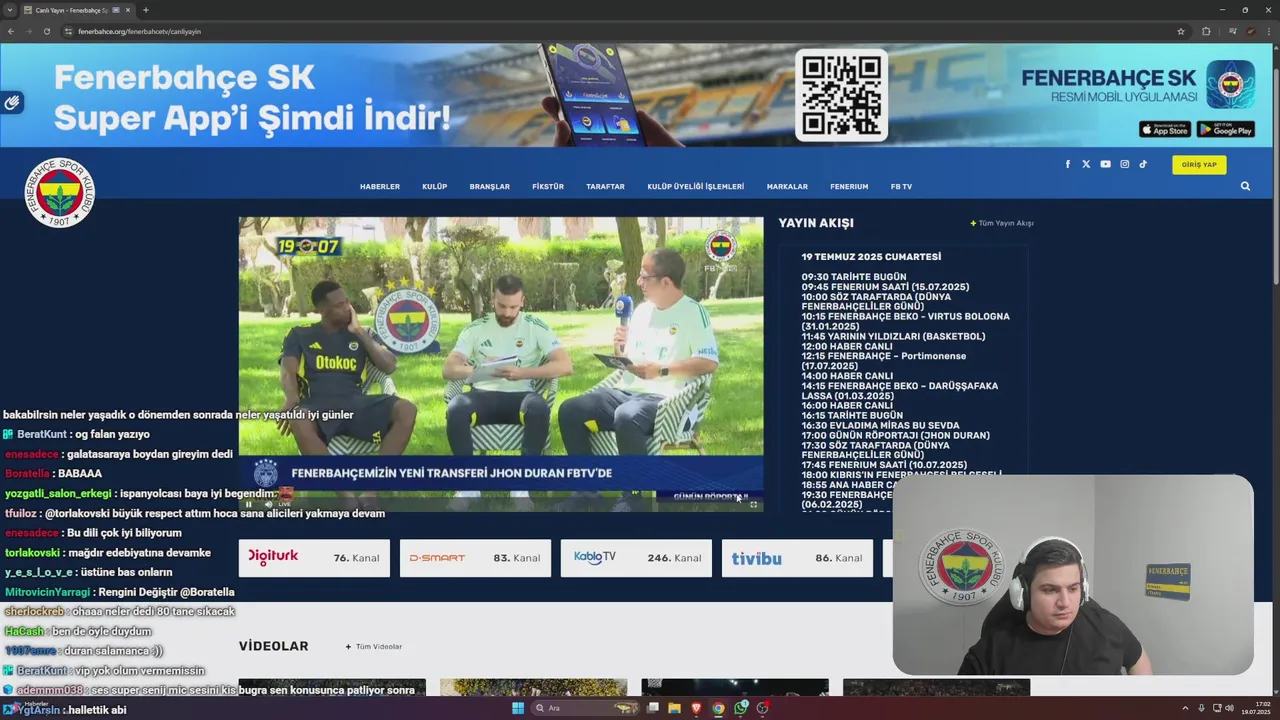Bookmark this page with the star icon

tap(1181, 31)
